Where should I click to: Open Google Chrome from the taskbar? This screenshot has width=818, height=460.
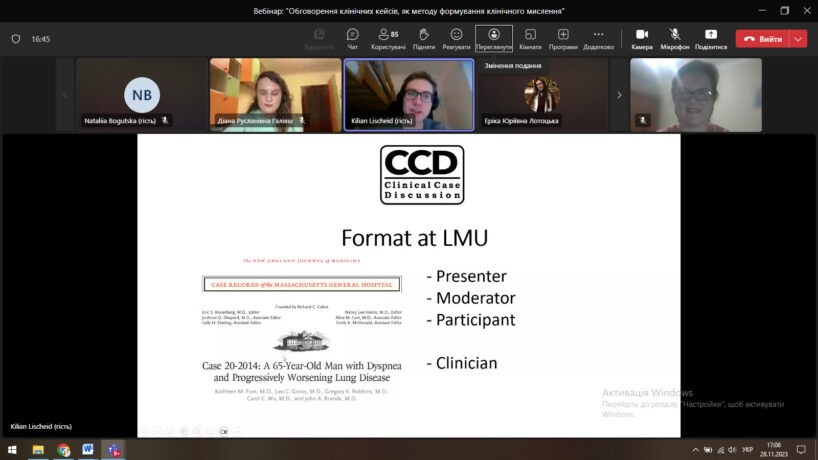(x=64, y=450)
